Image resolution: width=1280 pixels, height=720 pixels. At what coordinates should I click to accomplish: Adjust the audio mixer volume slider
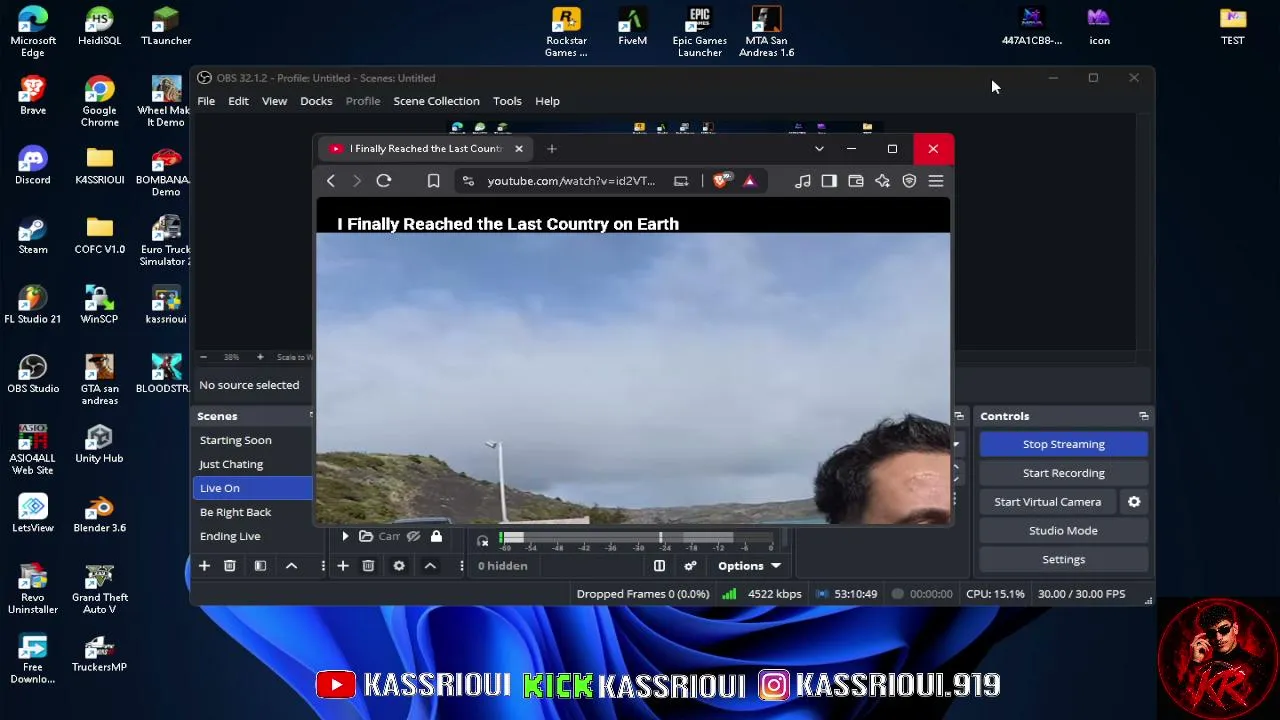636,538
